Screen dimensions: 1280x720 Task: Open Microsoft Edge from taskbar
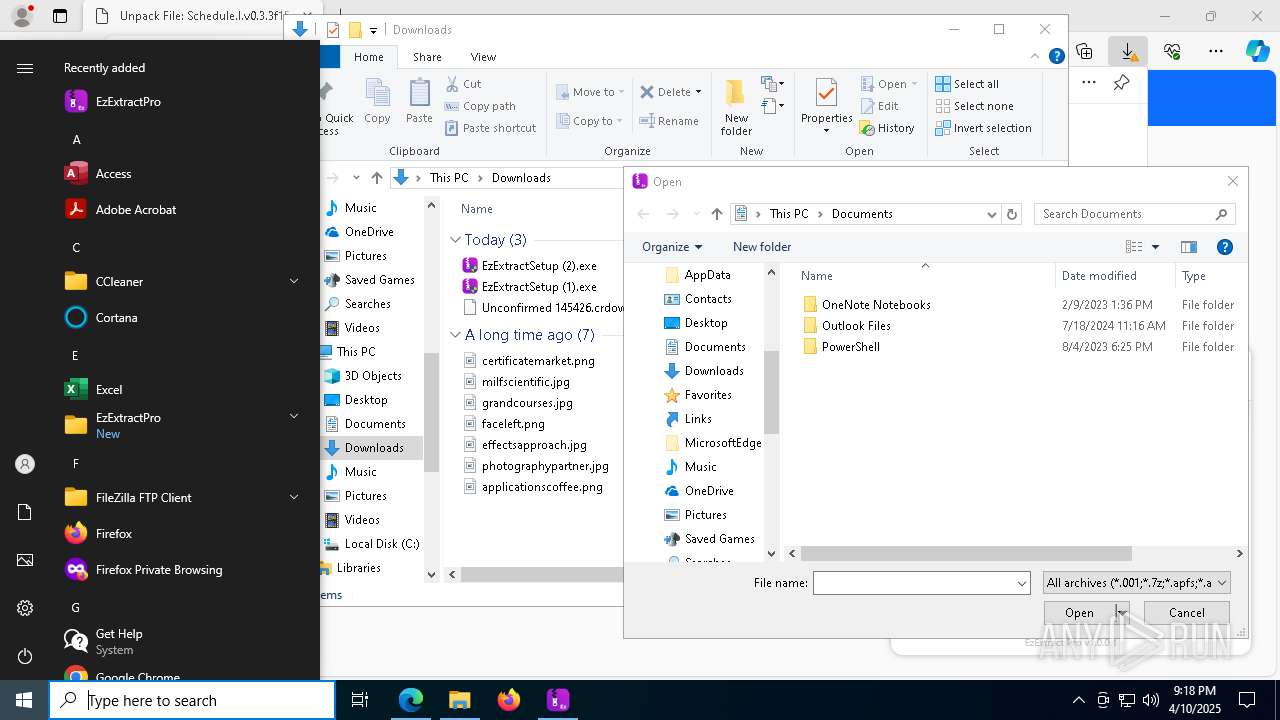411,700
